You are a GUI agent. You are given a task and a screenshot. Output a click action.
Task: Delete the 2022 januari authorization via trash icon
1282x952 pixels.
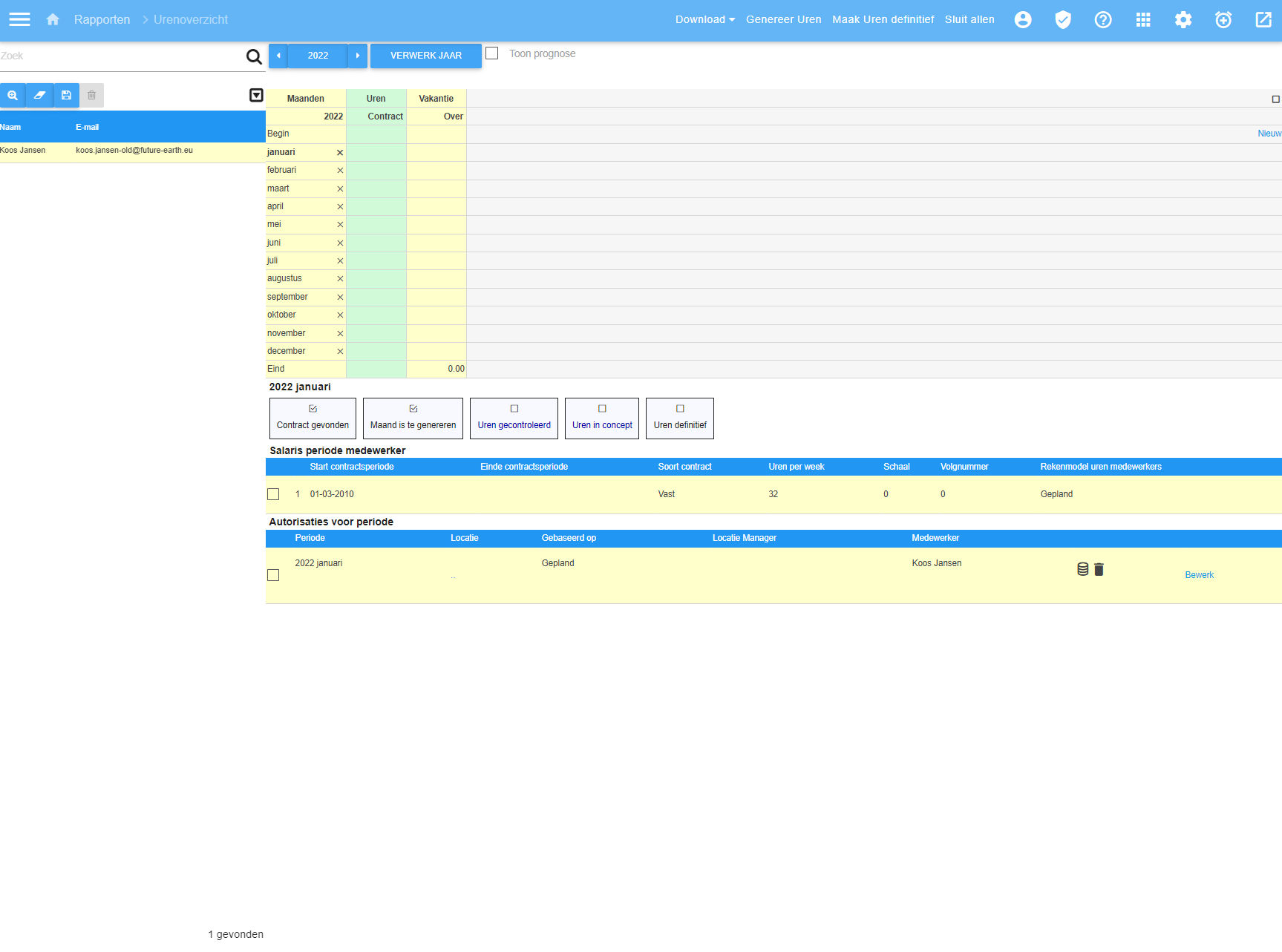tap(1099, 569)
